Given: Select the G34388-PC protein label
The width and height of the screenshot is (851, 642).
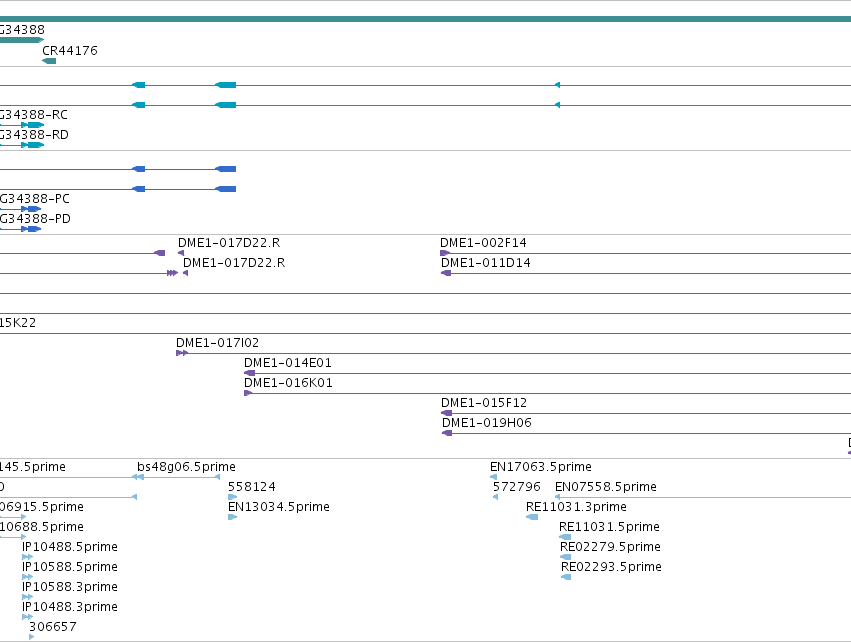Looking at the screenshot, I should pos(35,199).
